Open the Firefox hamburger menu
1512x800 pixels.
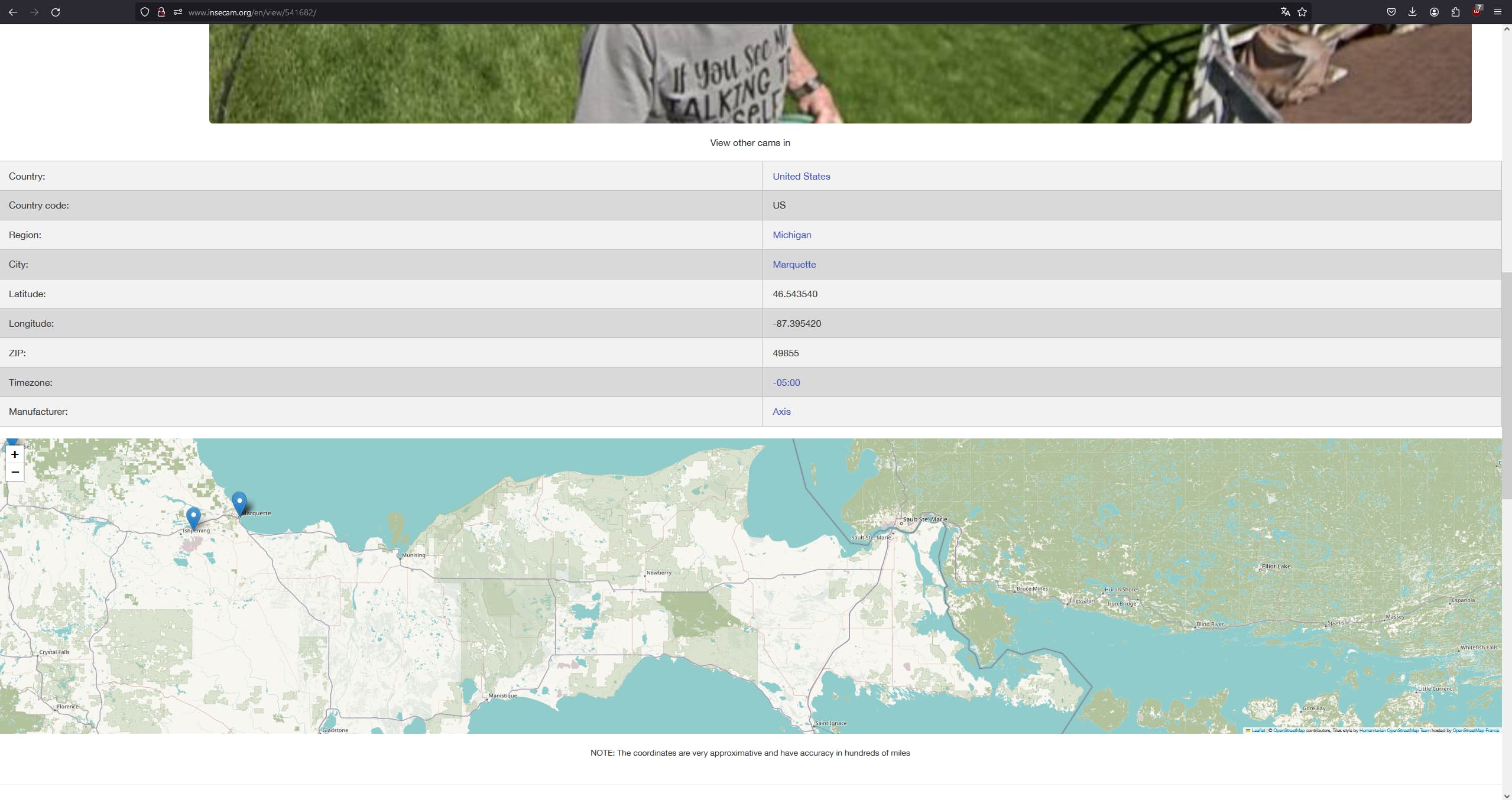point(1498,12)
